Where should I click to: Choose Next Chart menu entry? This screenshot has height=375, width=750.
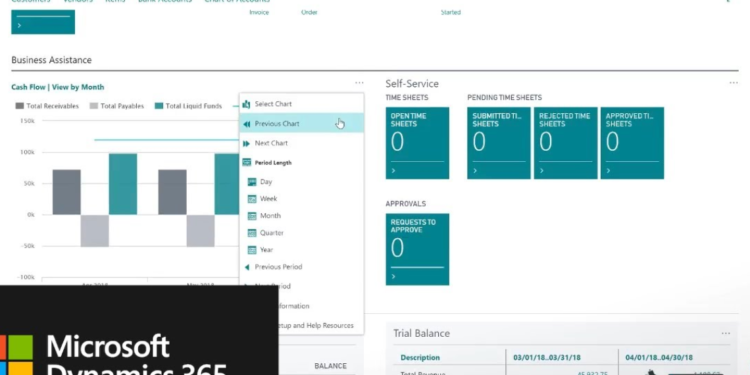301,143
